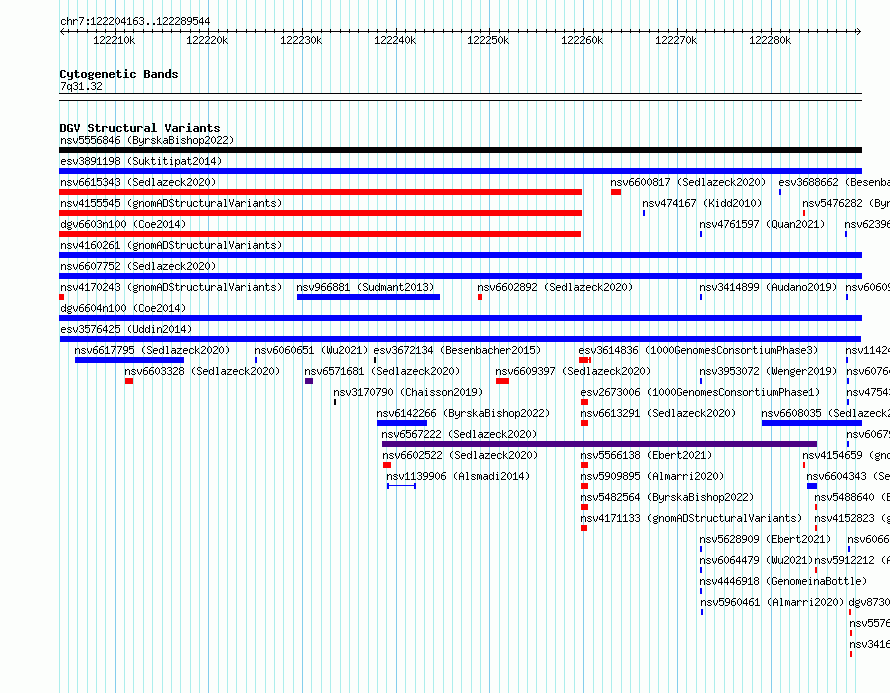Open the dgv6603n100 (Coe2014) label
The image size is (890, 693).
click(123, 224)
